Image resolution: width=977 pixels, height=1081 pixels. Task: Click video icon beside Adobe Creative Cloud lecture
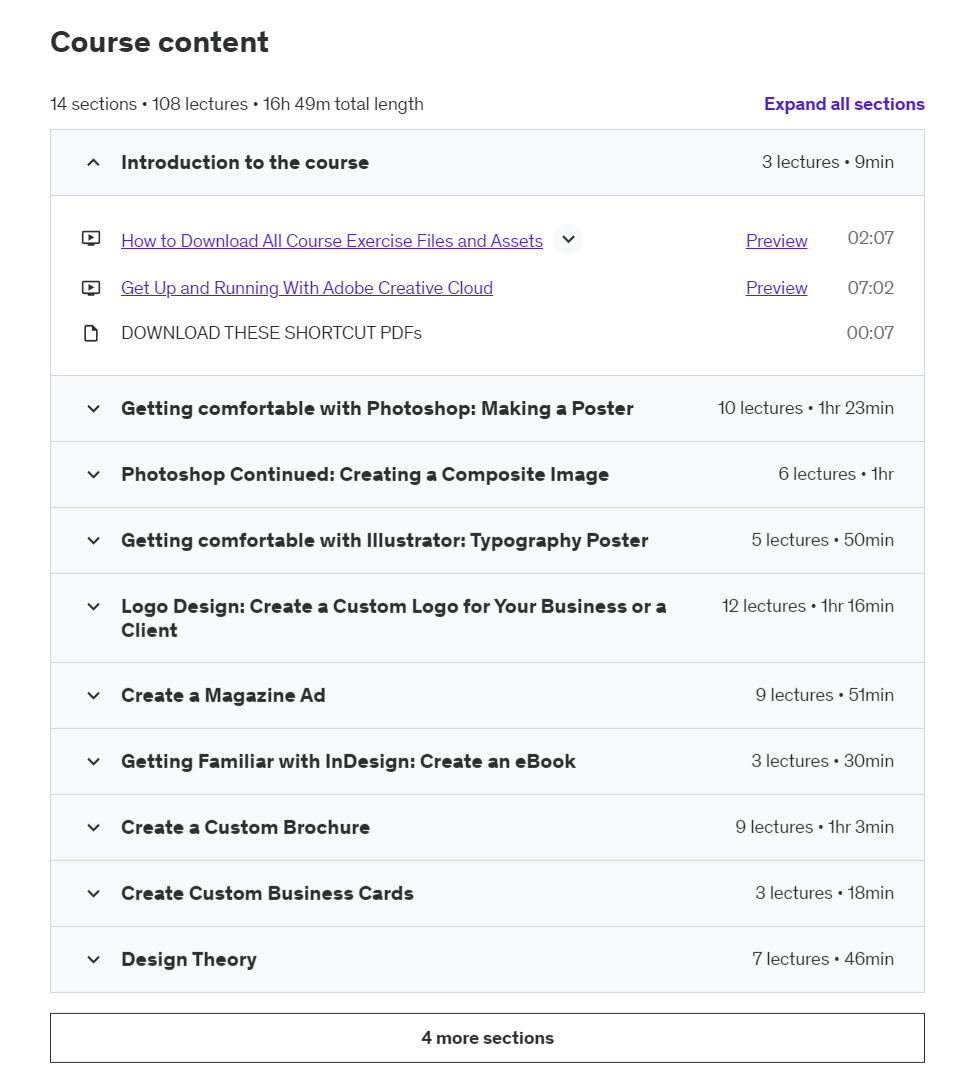point(91,288)
